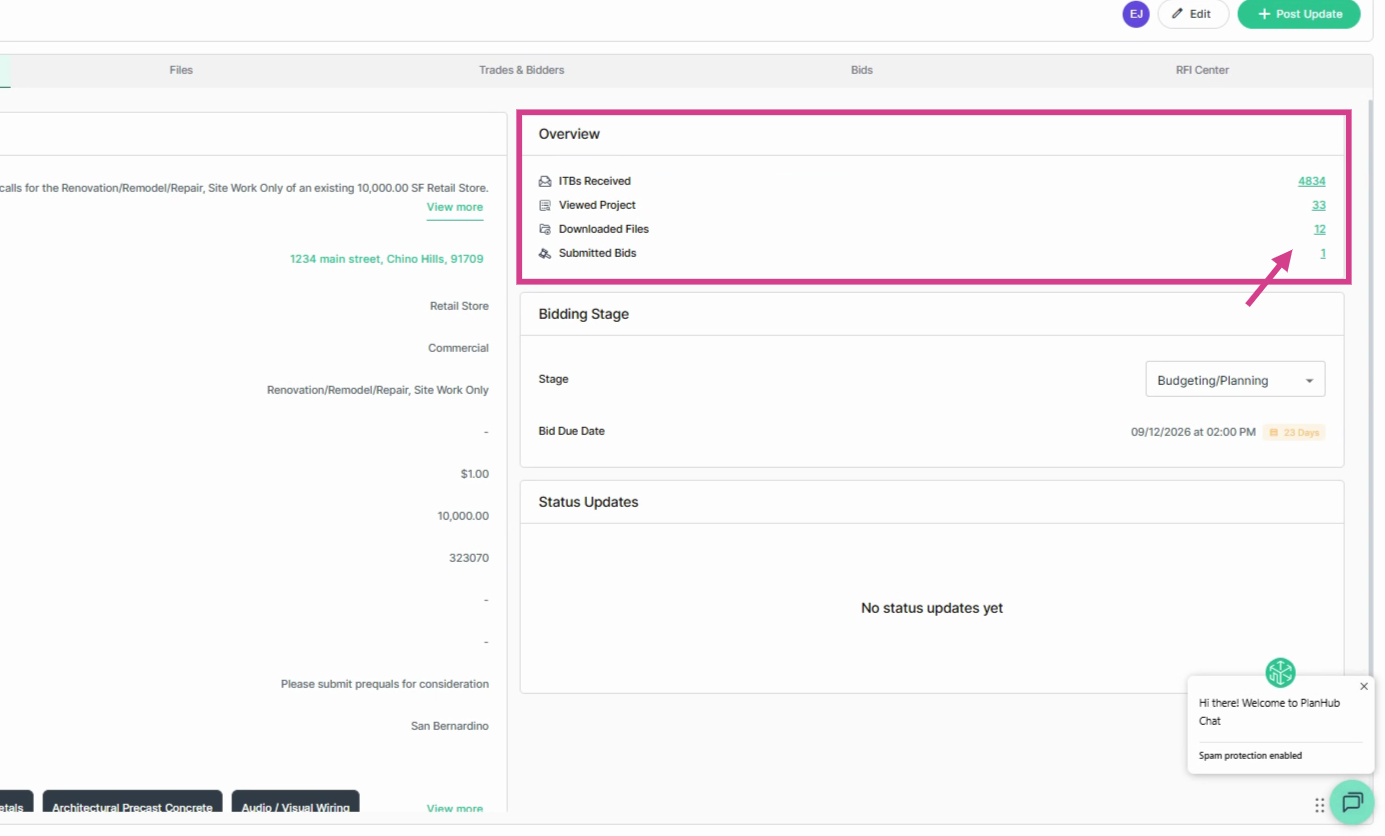The image size is (1385, 836).
Task: Open the chat launcher button
Action: tap(1353, 802)
